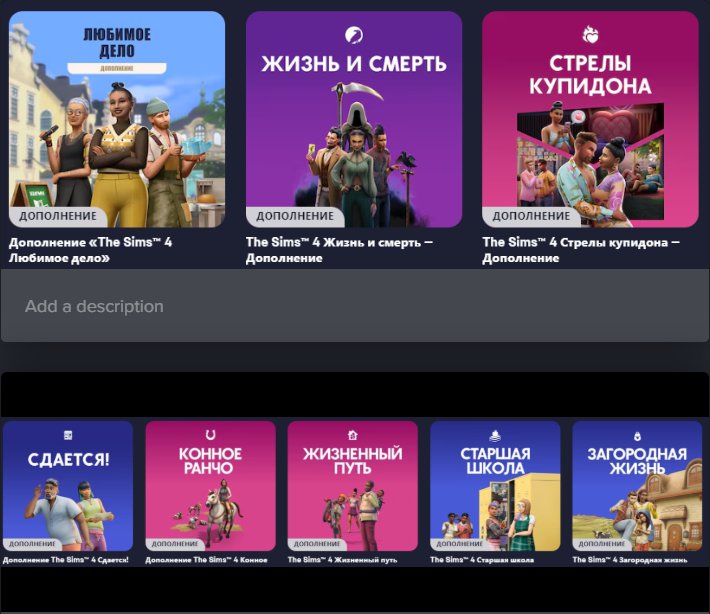The width and height of the screenshot is (710, 614).
Task: Click the icon above Старшая школа heading
Action: (x=495, y=436)
